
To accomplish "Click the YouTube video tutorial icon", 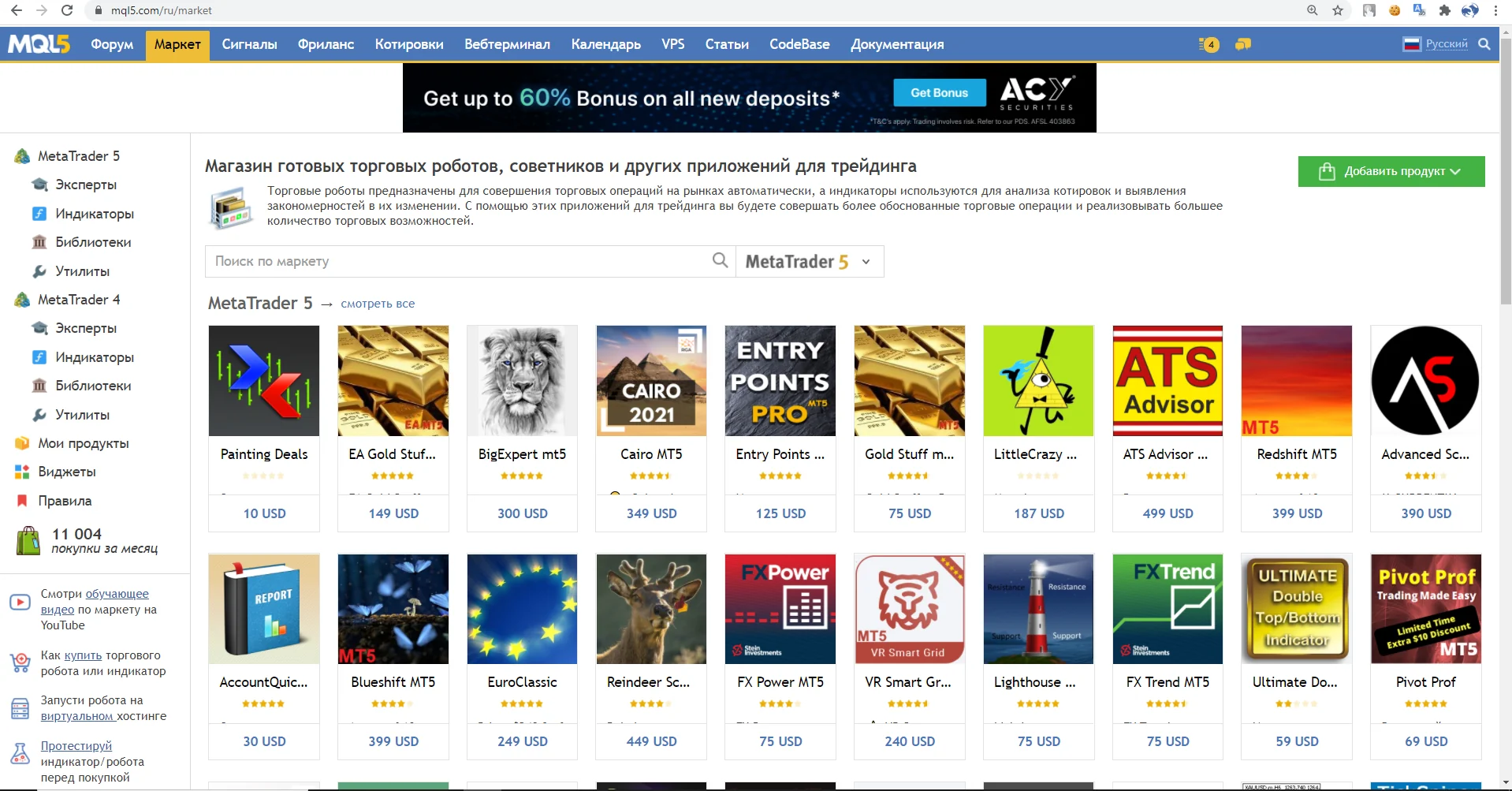I will [20, 603].
